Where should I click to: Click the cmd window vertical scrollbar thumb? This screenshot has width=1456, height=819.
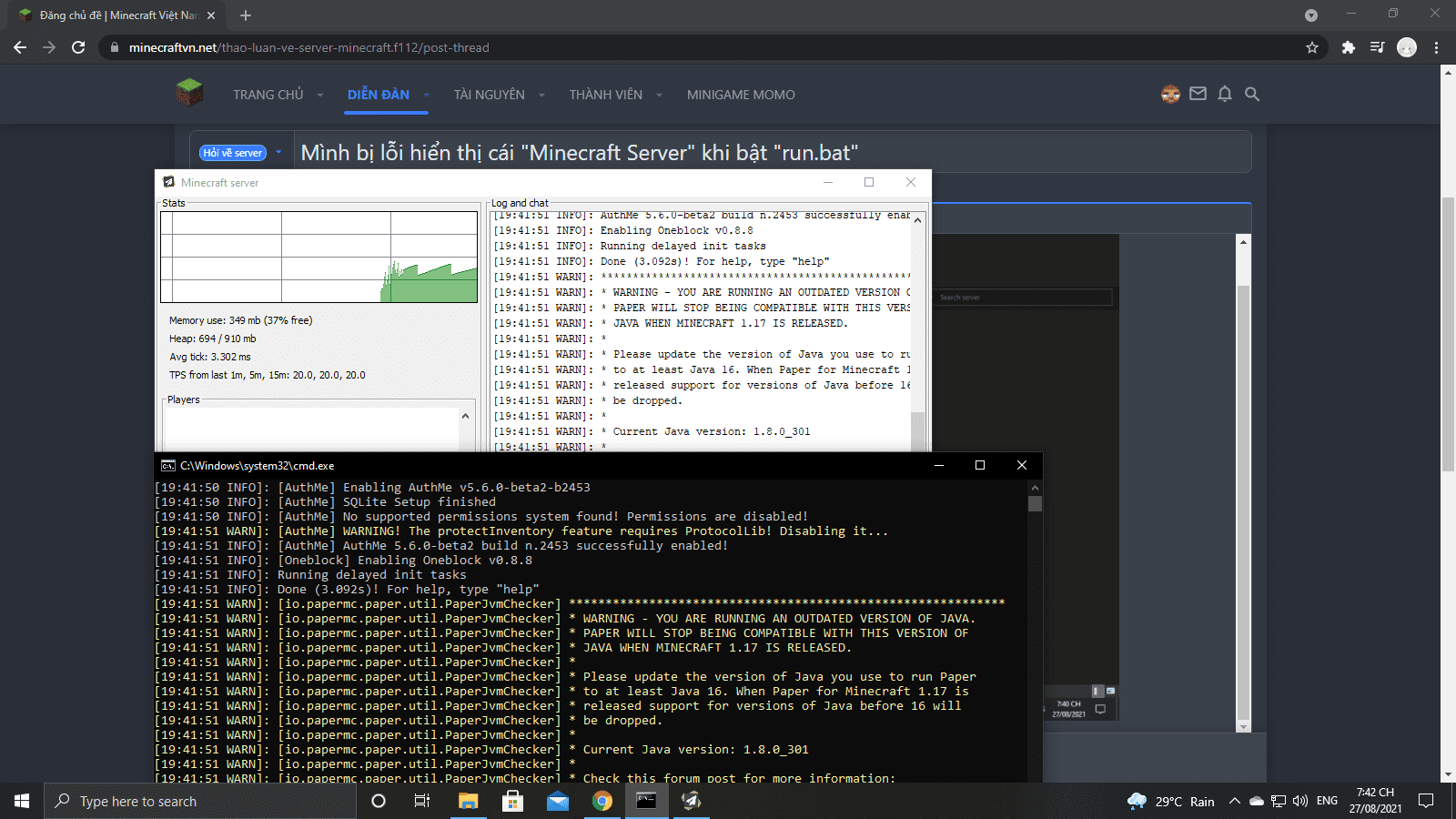tap(1035, 503)
